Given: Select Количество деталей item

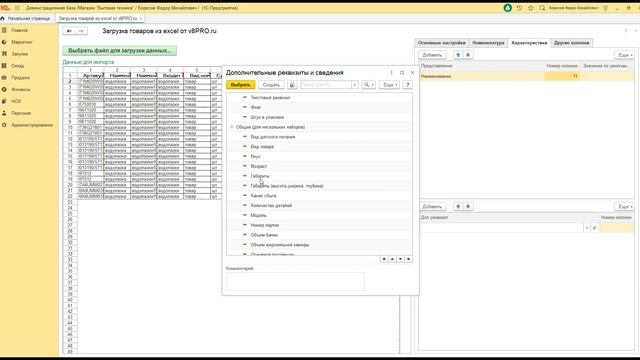Looking at the screenshot, I should click(271, 205).
